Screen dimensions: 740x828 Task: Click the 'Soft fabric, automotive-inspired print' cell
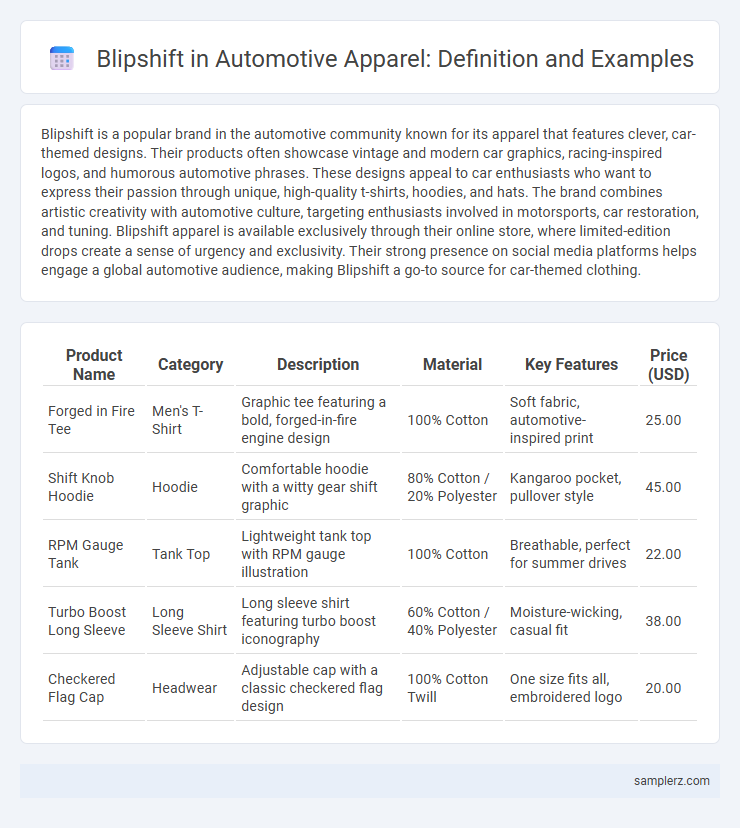(x=571, y=420)
